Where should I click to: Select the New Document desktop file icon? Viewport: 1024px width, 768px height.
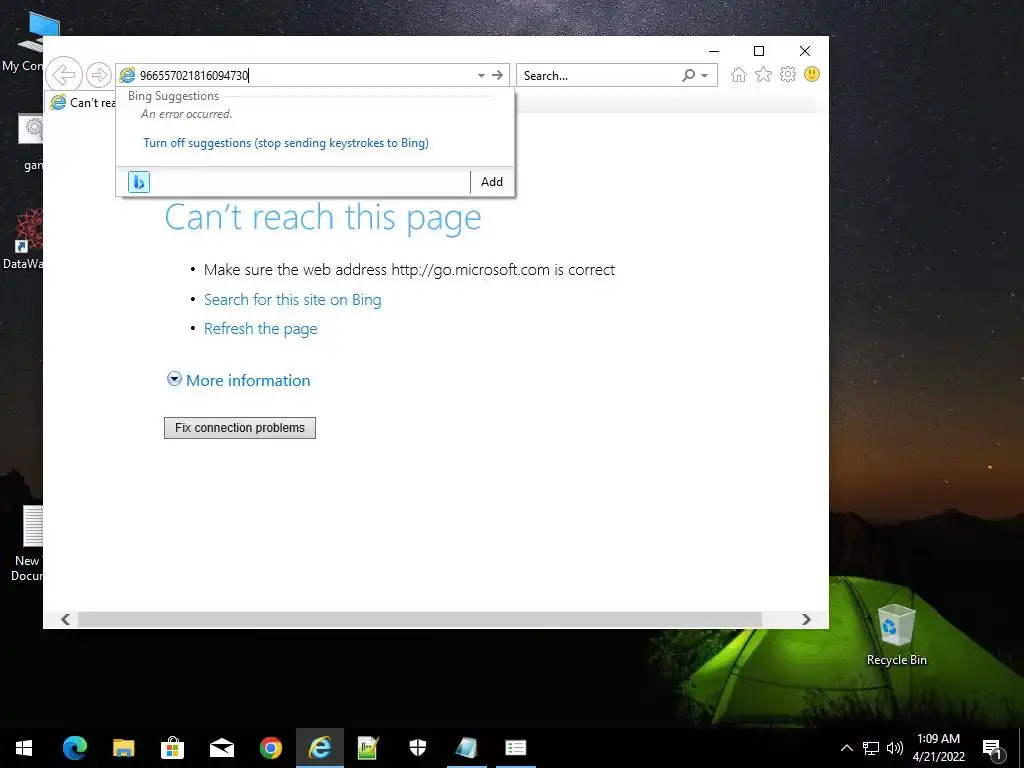pos(26,543)
